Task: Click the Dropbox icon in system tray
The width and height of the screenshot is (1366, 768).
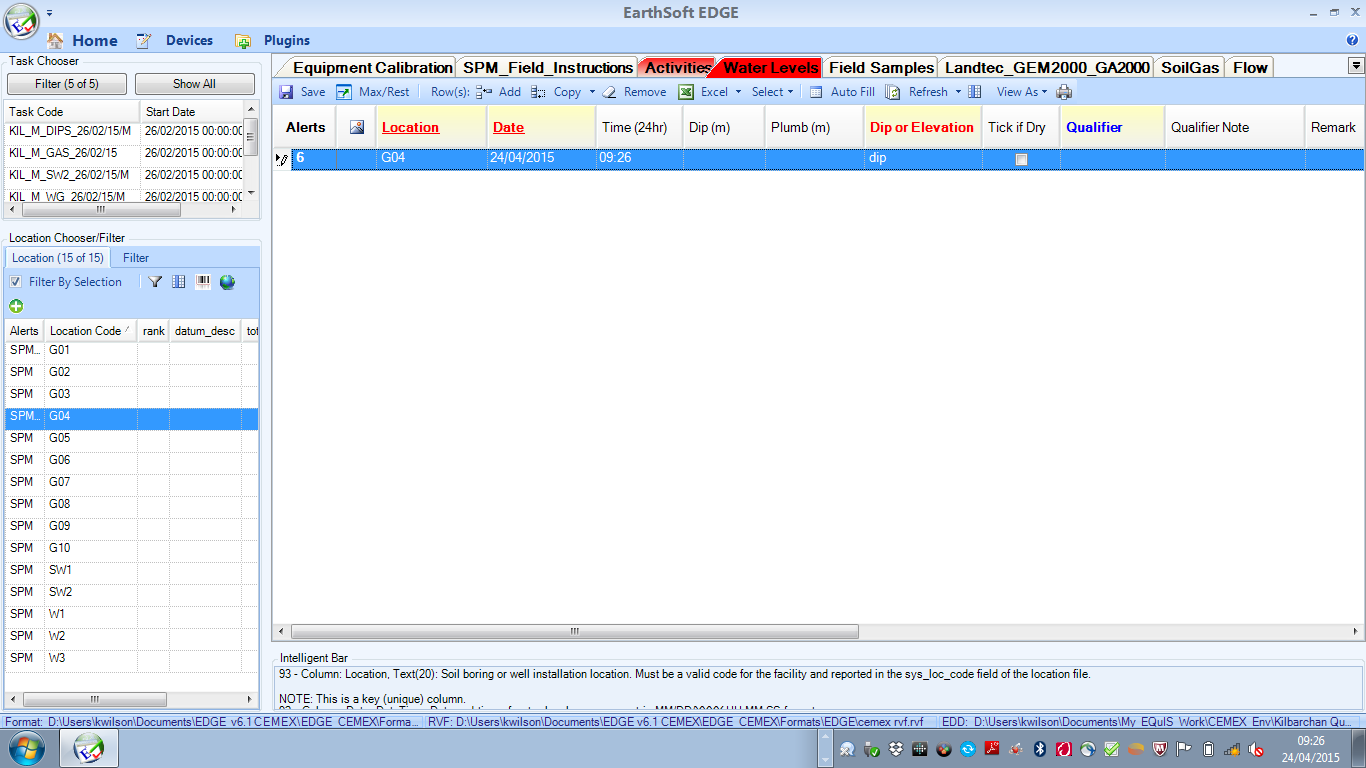Action: point(895,748)
